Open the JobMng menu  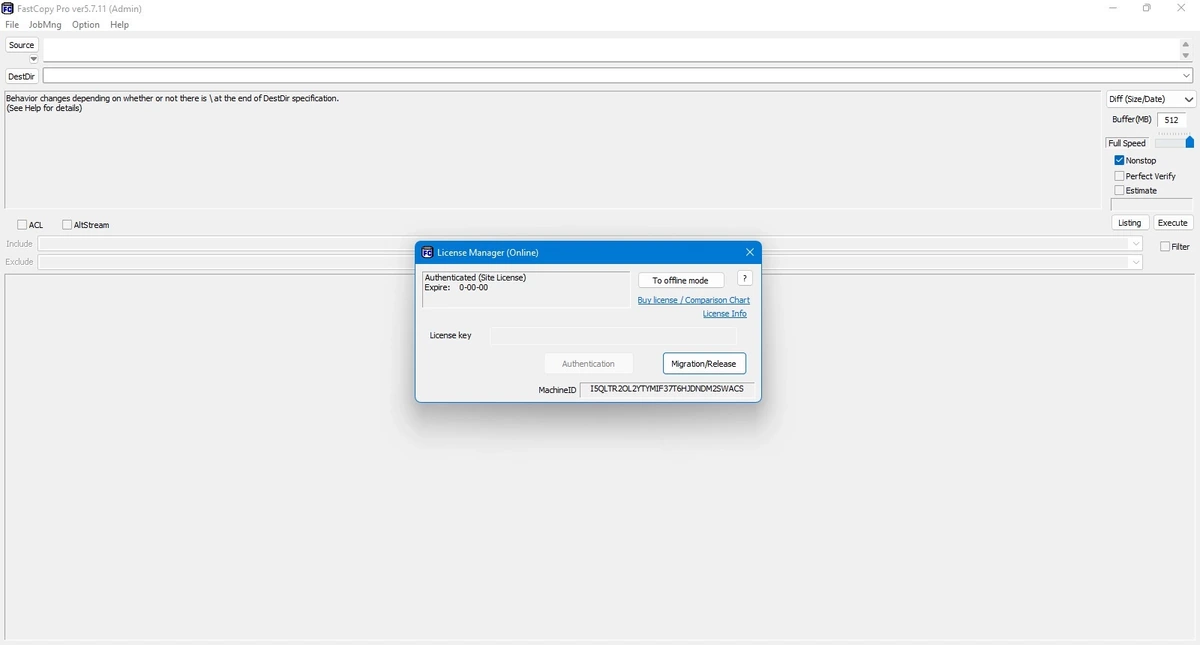(x=45, y=24)
